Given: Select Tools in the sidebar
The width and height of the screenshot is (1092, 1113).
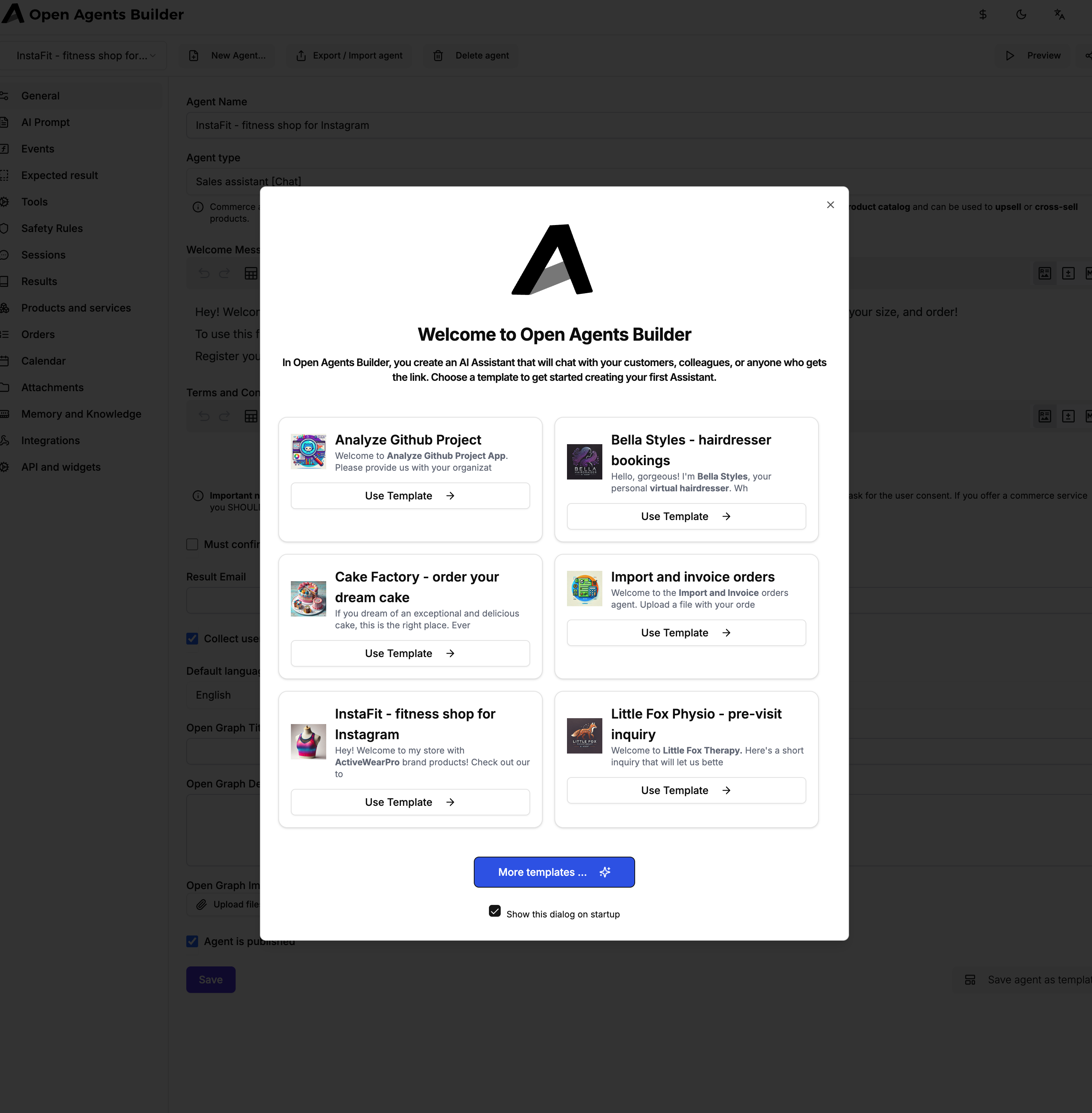Looking at the screenshot, I should pyautogui.click(x=34, y=202).
